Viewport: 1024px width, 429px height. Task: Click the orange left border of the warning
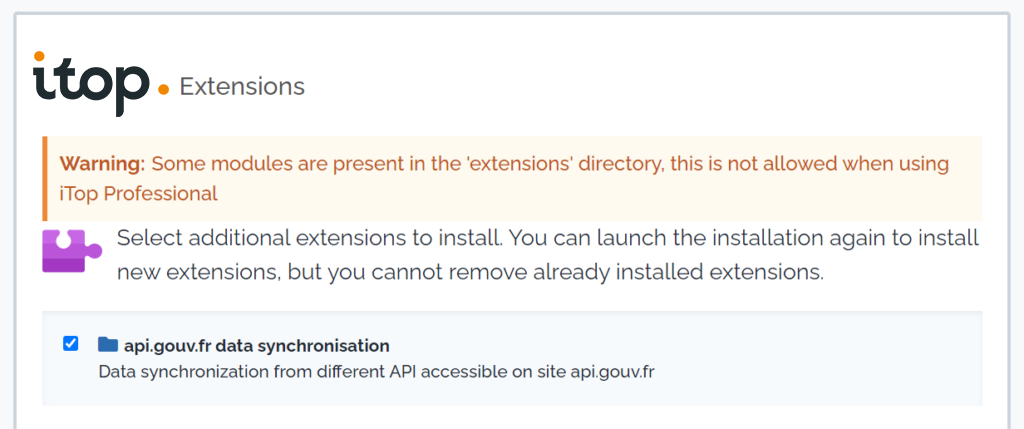[44, 178]
